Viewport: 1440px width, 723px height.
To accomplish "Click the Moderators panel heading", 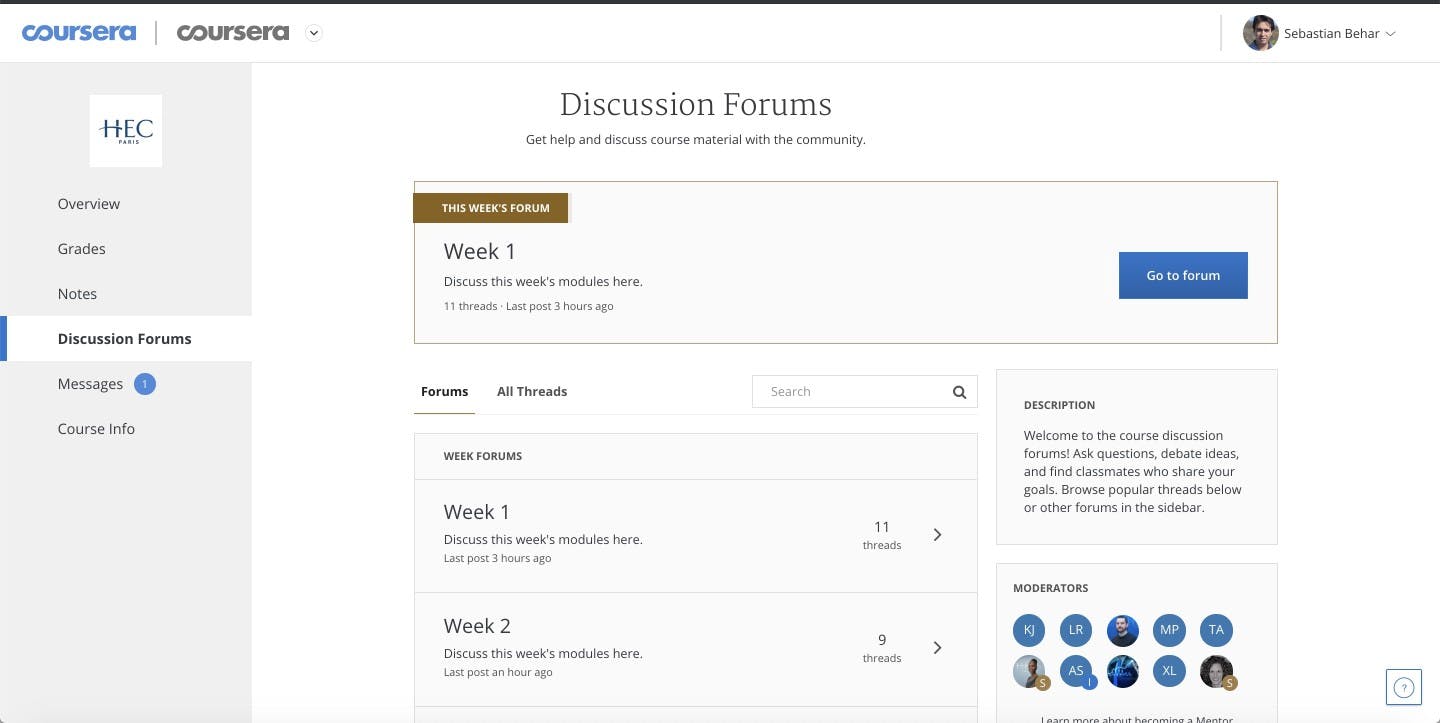I will (1051, 588).
